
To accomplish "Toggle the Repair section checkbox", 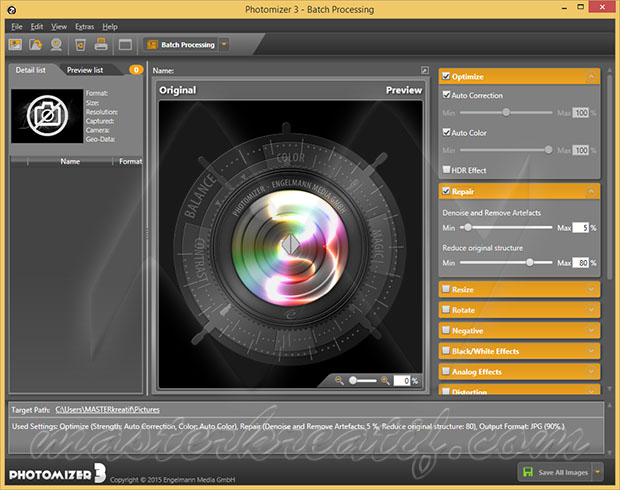I will pyautogui.click(x=446, y=191).
